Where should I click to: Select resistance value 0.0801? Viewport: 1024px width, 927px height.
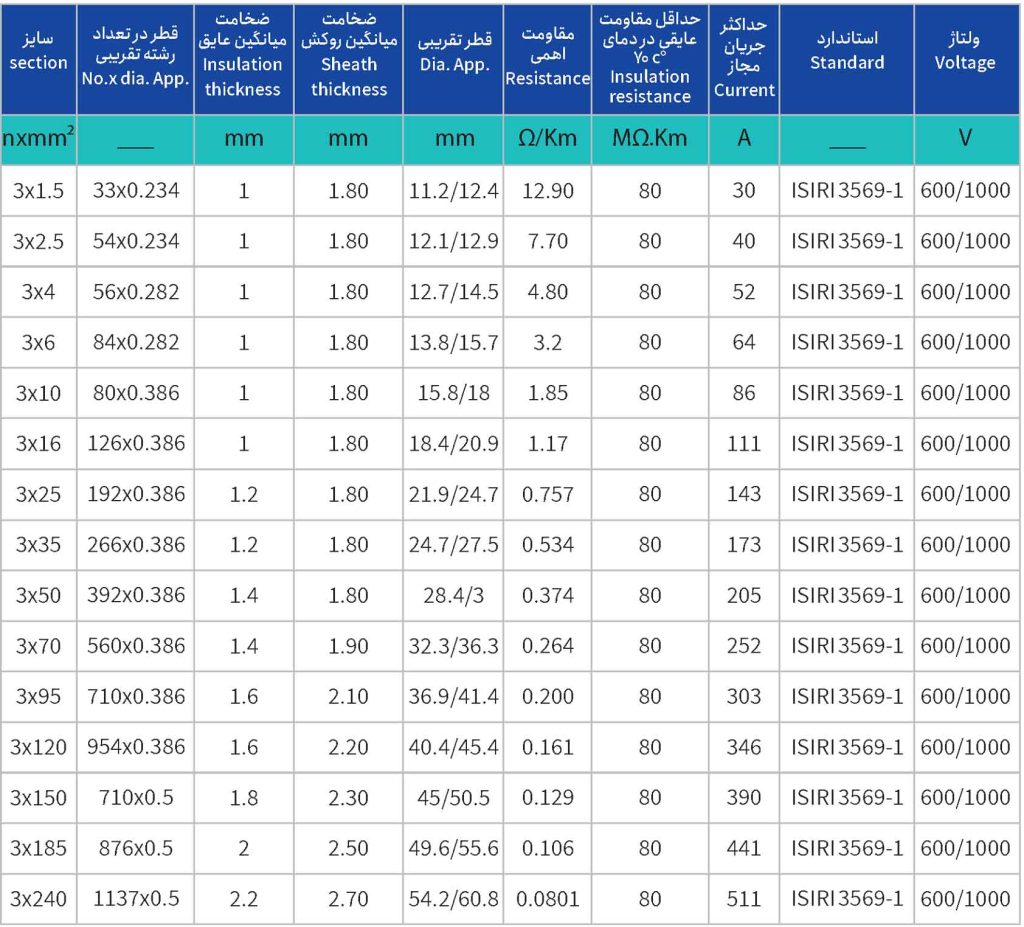(x=547, y=899)
